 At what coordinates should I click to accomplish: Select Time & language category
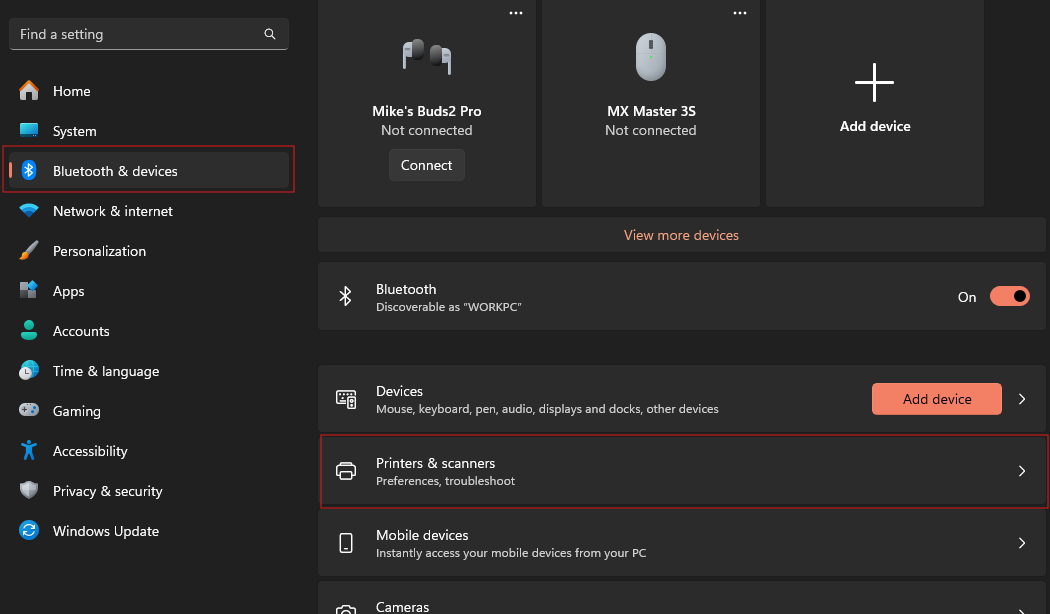(149, 371)
